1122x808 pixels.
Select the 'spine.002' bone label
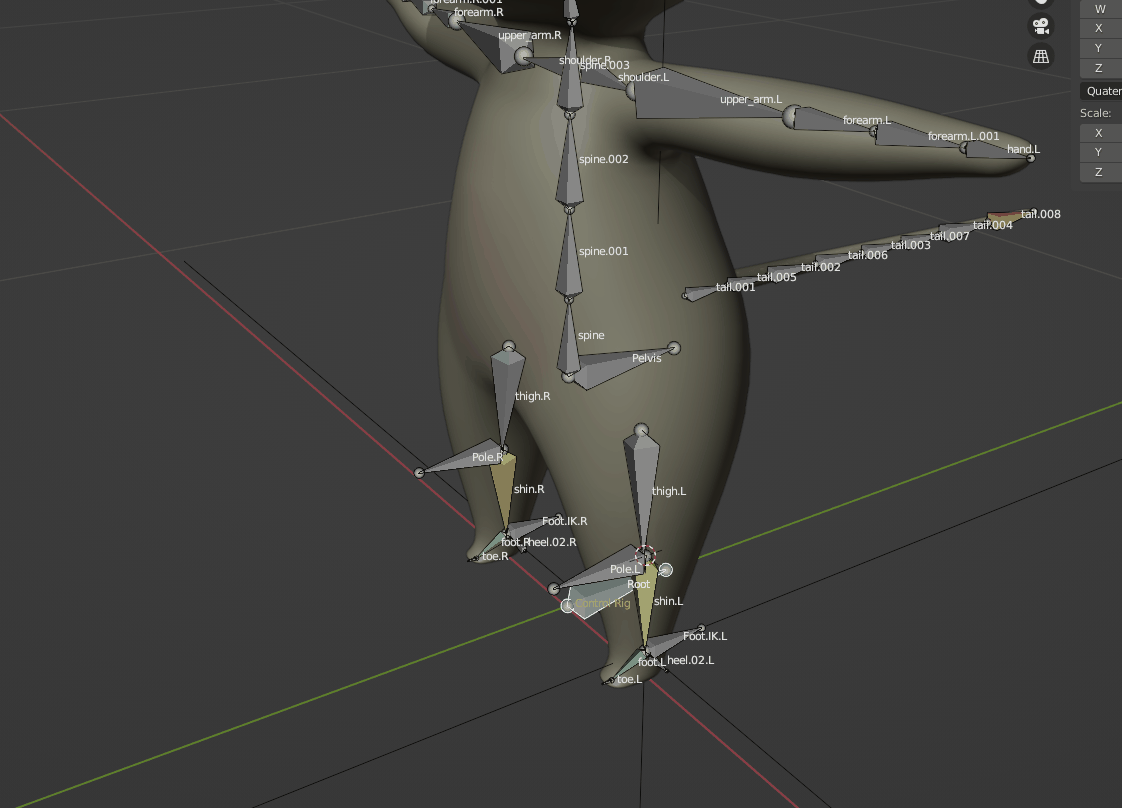point(603,159)
